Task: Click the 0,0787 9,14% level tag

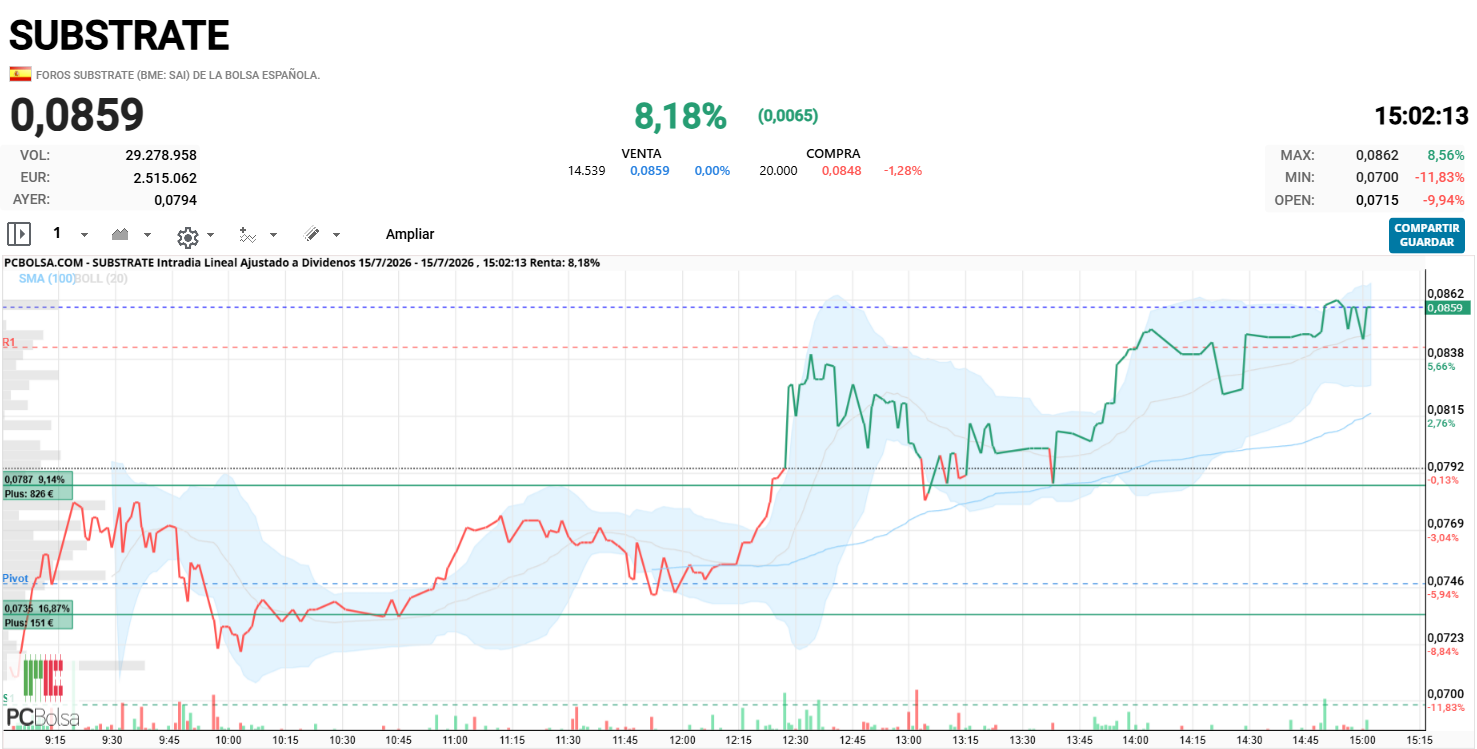Action: (38, 485)
